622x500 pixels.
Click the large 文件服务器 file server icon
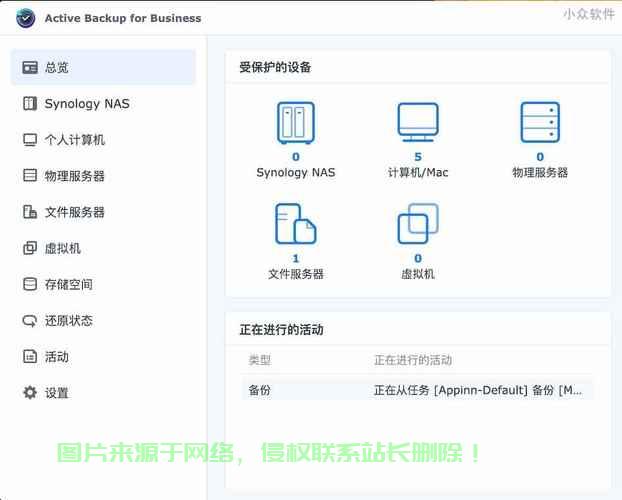[x=296, y=224]
